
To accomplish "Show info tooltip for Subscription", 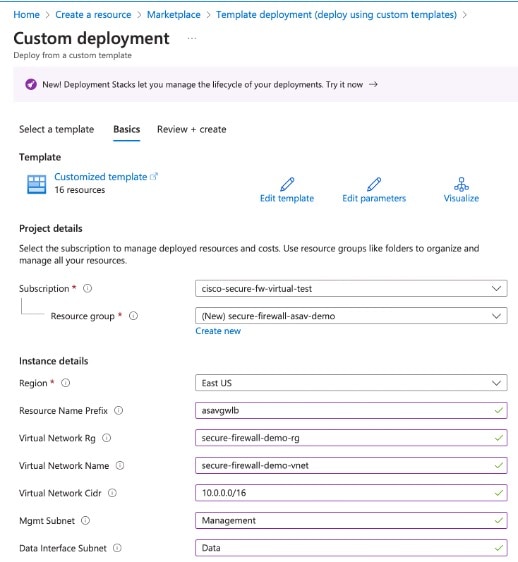I will pos(87,288).
